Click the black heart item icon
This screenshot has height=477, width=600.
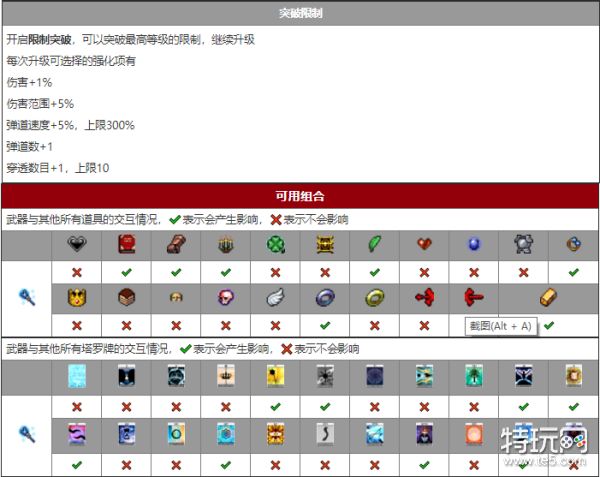[77, 245]
